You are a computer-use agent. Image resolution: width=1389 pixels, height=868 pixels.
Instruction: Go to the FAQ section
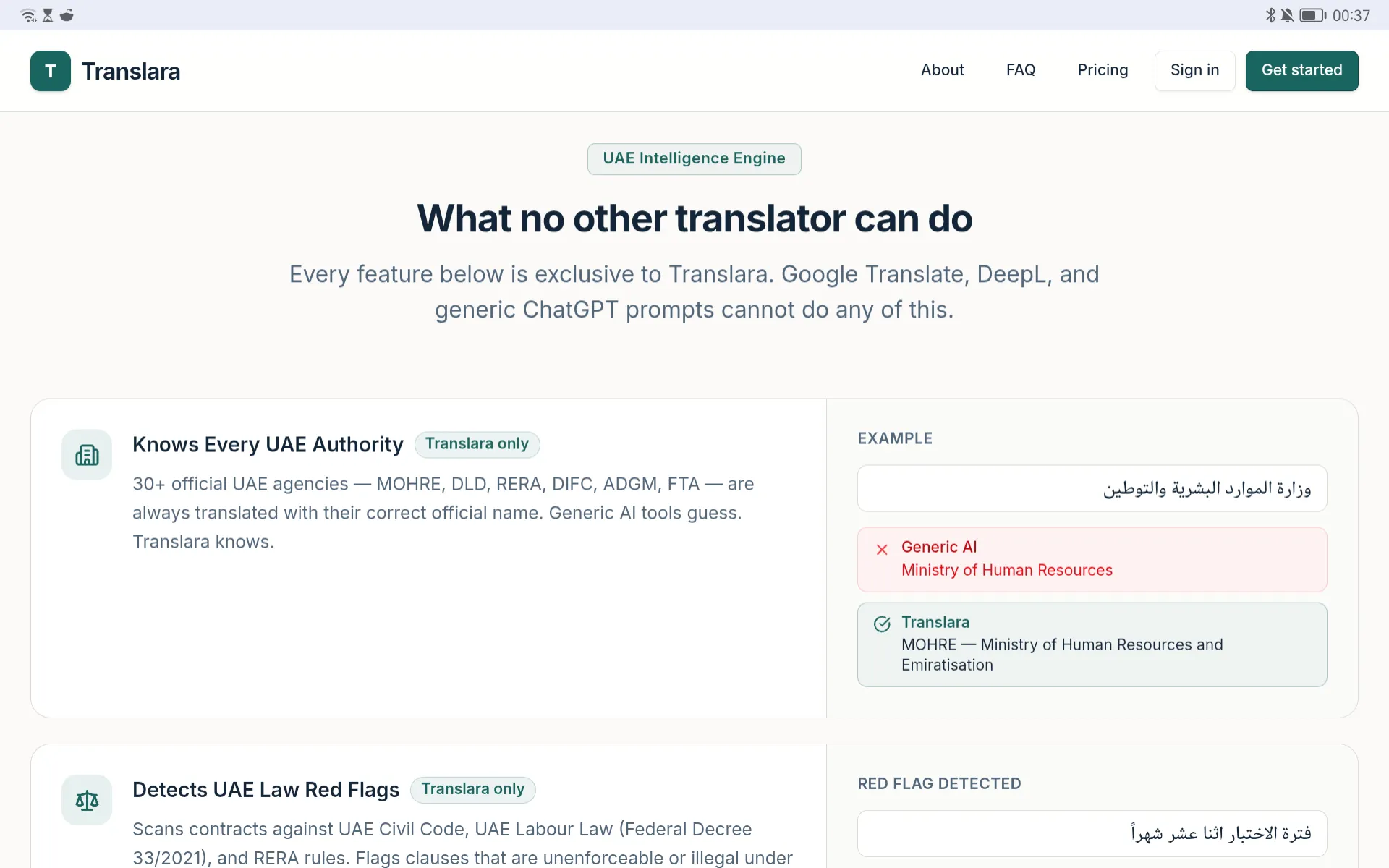coord(1021,70)
